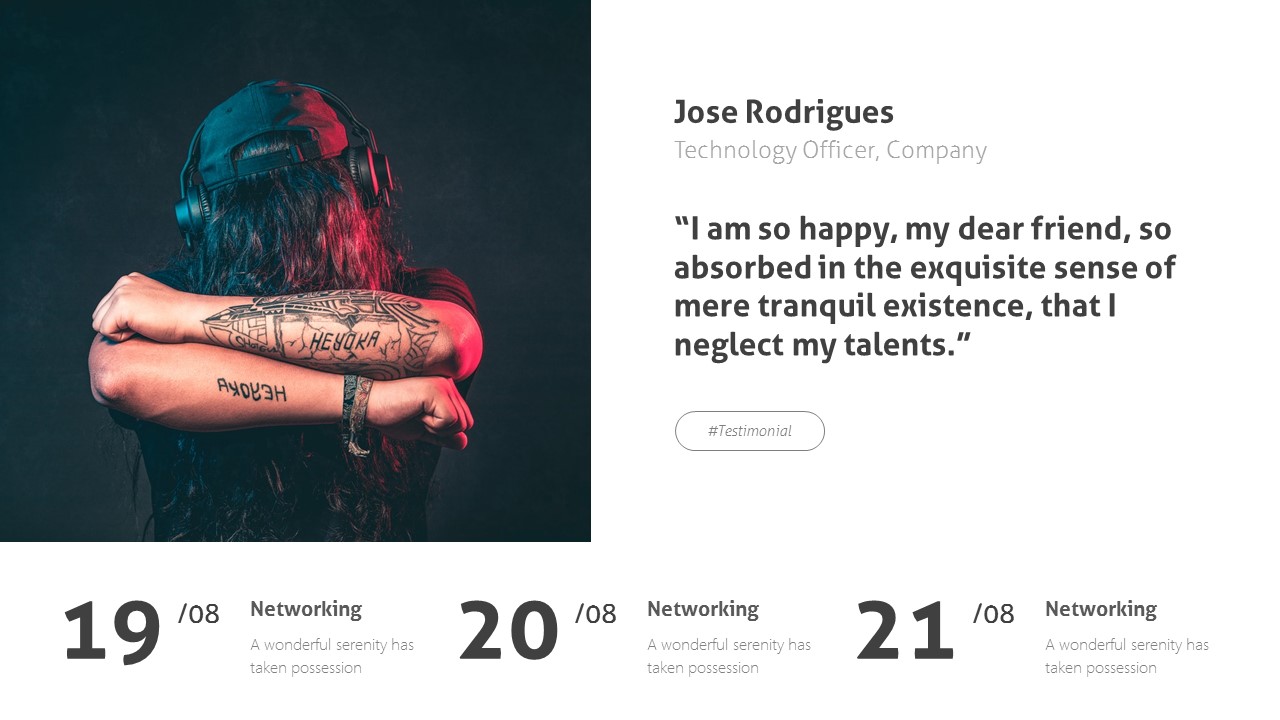Click the /08 label beside number 19

tap(199, 613)
